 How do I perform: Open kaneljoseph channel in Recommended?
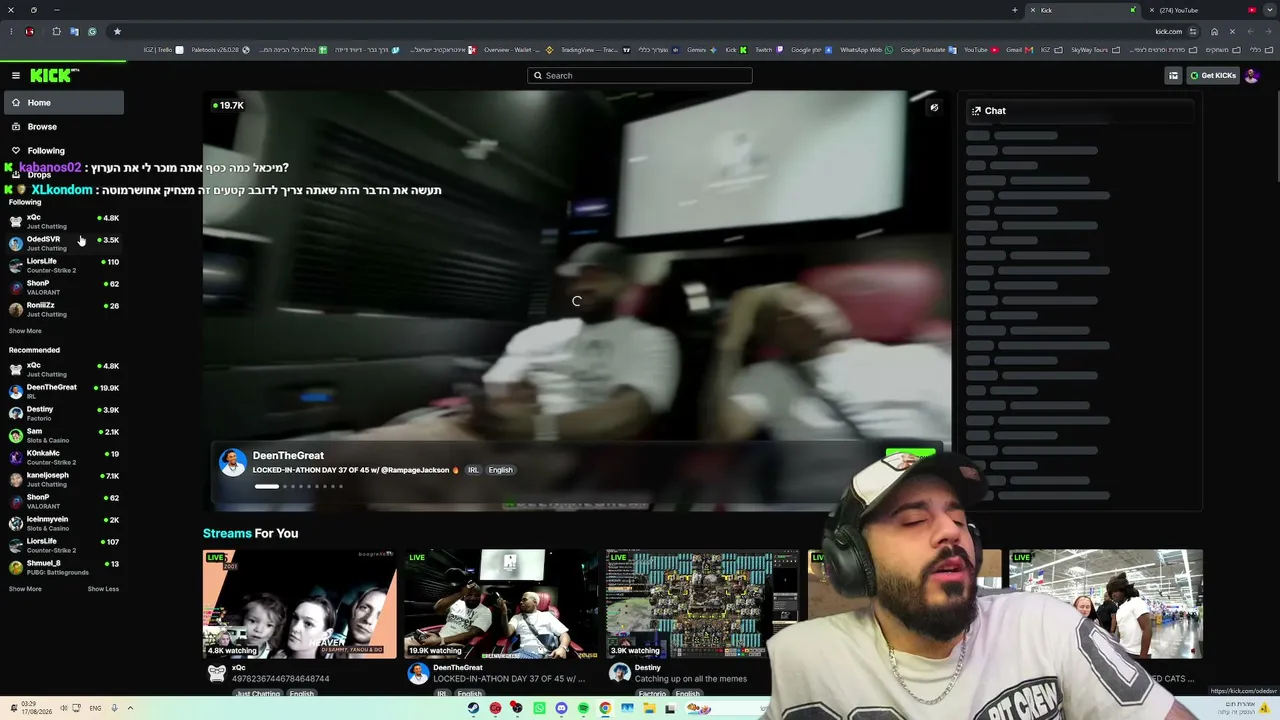click(63, 479)
